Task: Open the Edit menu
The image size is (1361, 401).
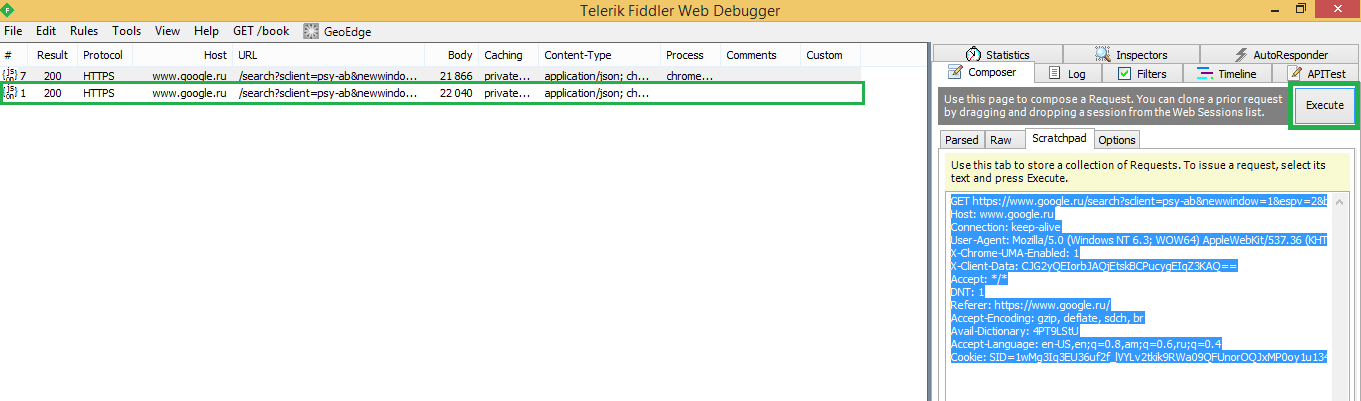Action: click(46, 31)
